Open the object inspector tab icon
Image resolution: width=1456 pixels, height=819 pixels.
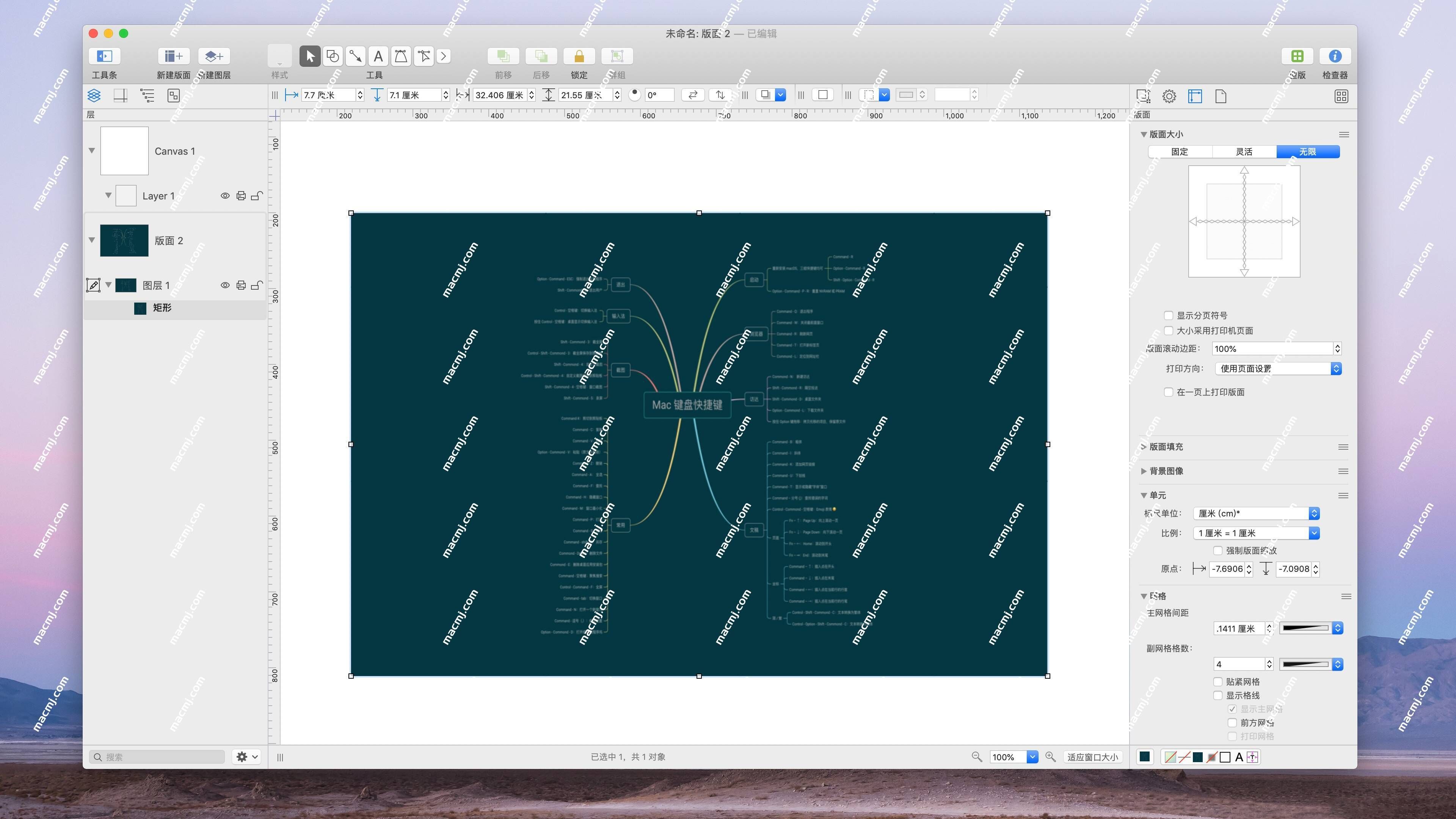[1143, 96]
